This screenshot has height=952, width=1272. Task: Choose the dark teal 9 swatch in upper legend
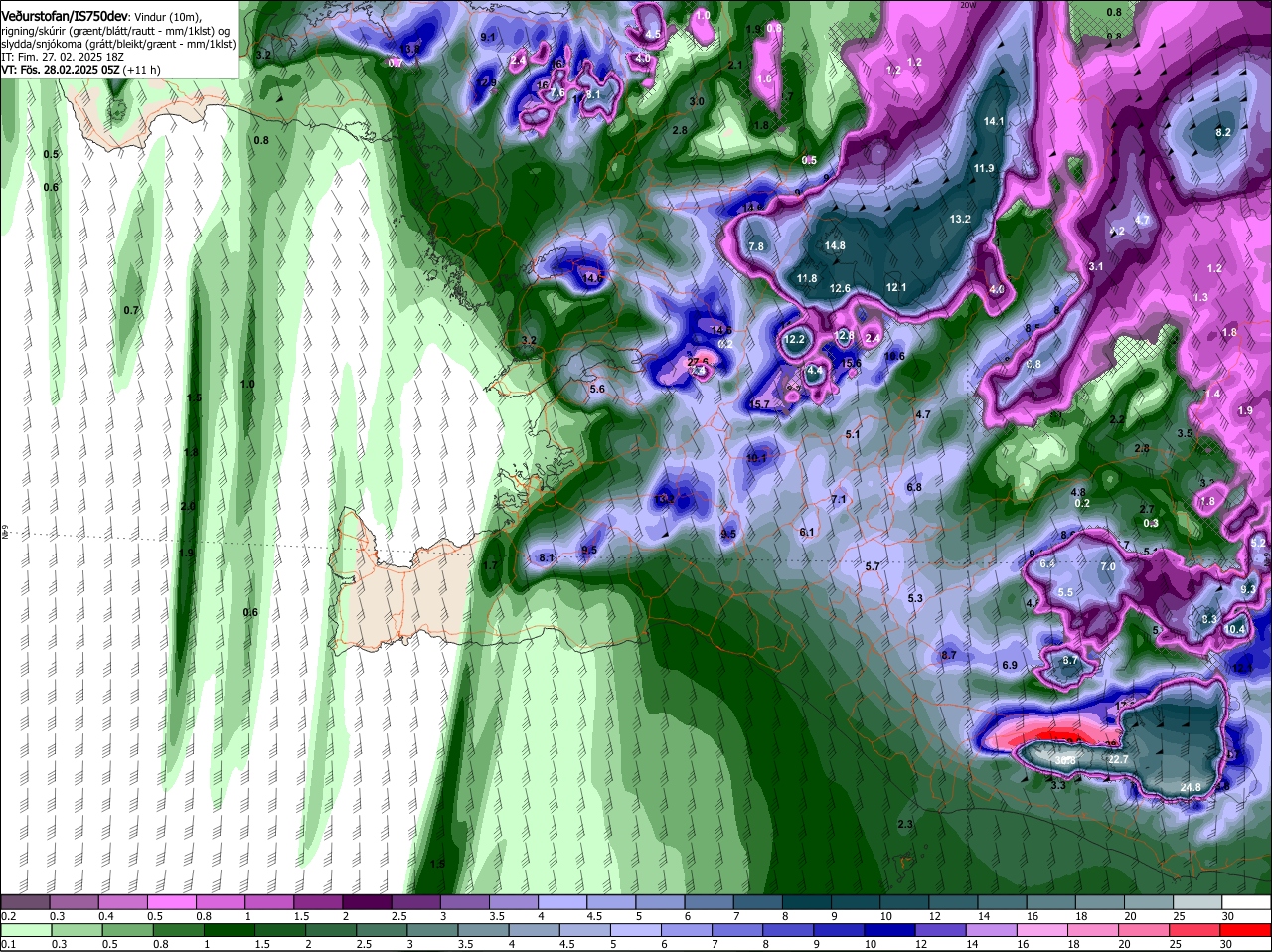[x=855, y=902]
